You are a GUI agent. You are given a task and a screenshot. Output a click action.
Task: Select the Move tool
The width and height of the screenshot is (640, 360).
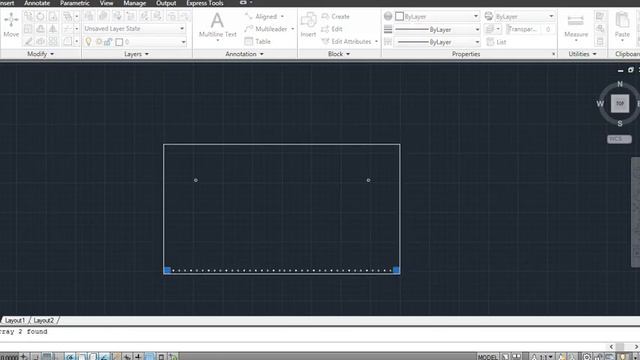click(x=11, y=24)
